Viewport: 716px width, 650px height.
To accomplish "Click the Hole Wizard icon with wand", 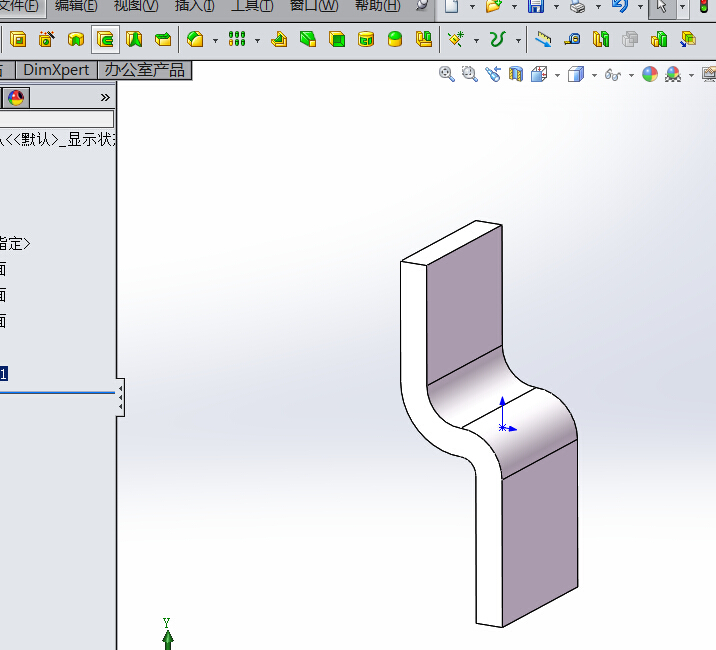I will click(47, 39).
